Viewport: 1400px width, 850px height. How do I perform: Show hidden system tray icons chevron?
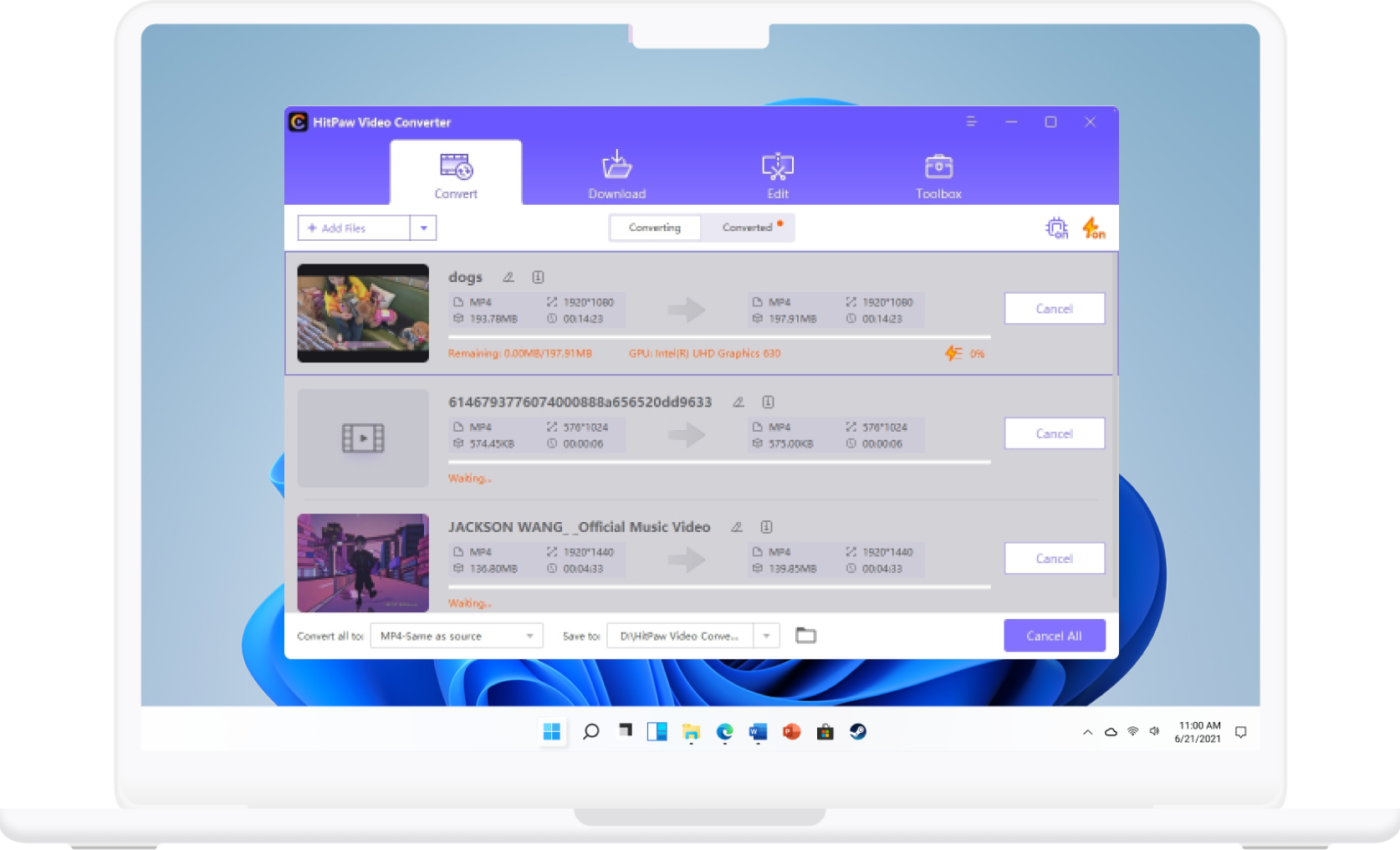(x=1087, y=732)
